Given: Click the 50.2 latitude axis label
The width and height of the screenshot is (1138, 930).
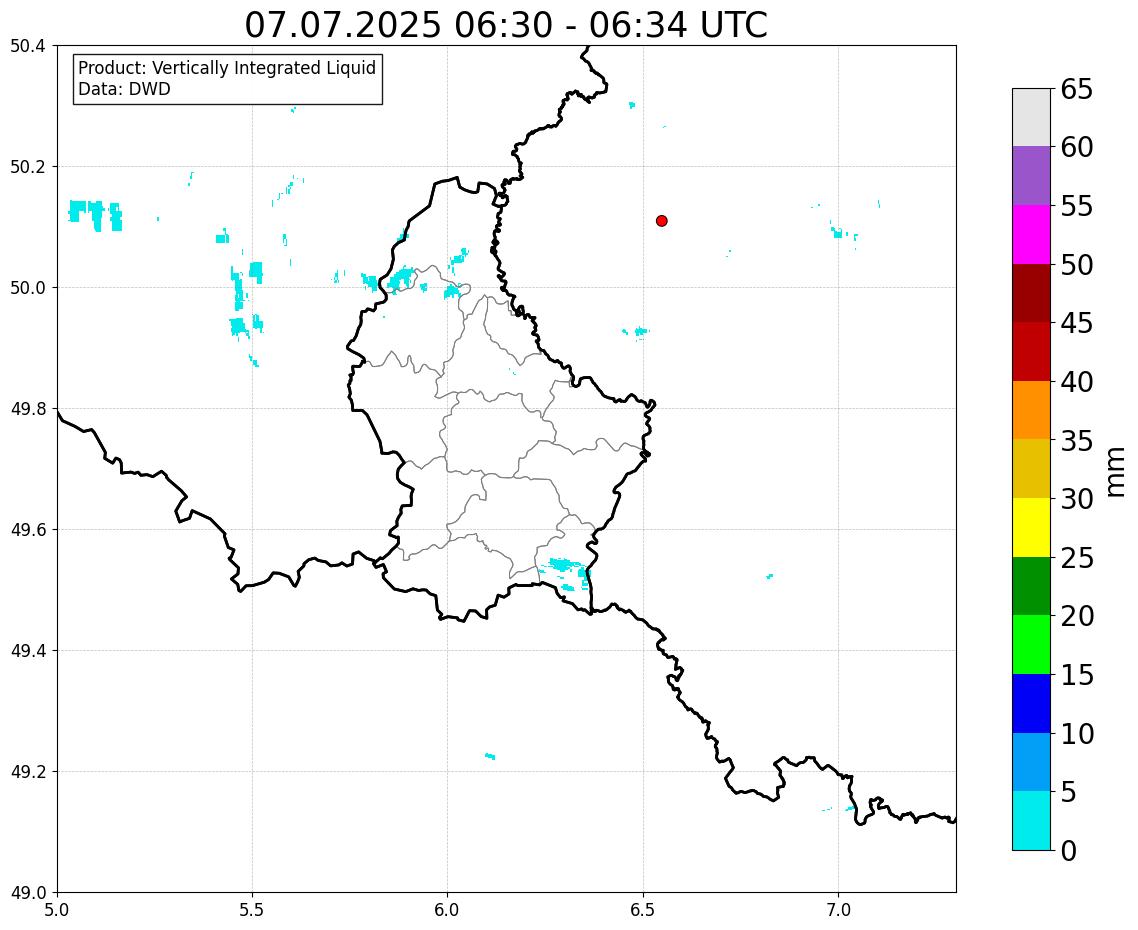Looking at the screenshot, I should [x=28, y=167].
